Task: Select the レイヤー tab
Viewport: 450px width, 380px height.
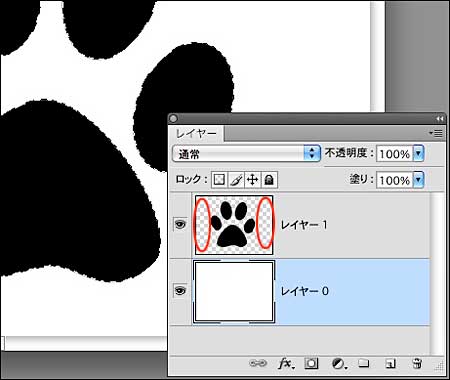Action: (197, 134)
